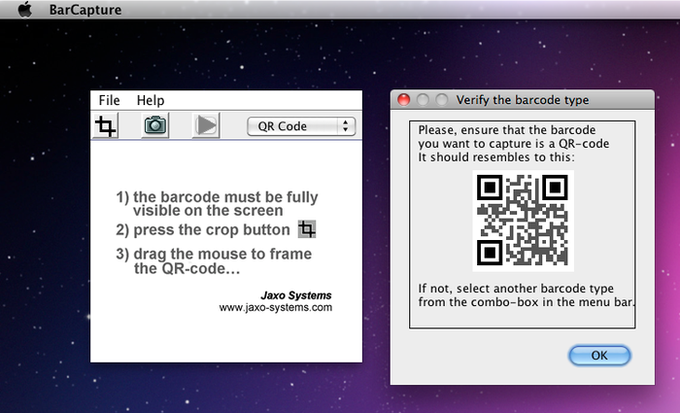This screenshot has height=413, width=680.
Task: Open the BarCapture application menu
Action: [x=85, y=10]
